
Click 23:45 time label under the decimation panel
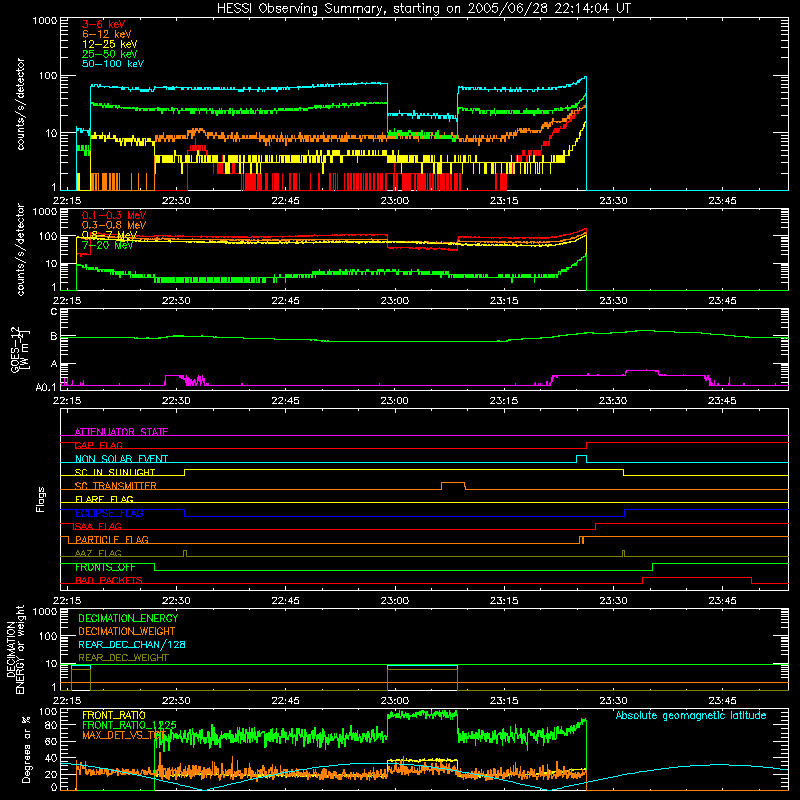[x=722, y=701]
